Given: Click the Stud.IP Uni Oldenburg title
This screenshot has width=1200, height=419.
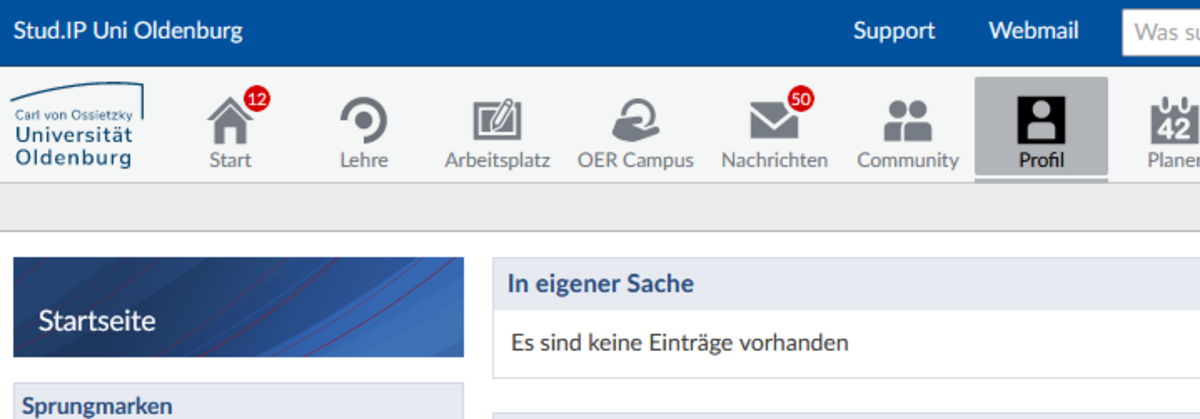Looking at the screenshot, I should point(128,31).
